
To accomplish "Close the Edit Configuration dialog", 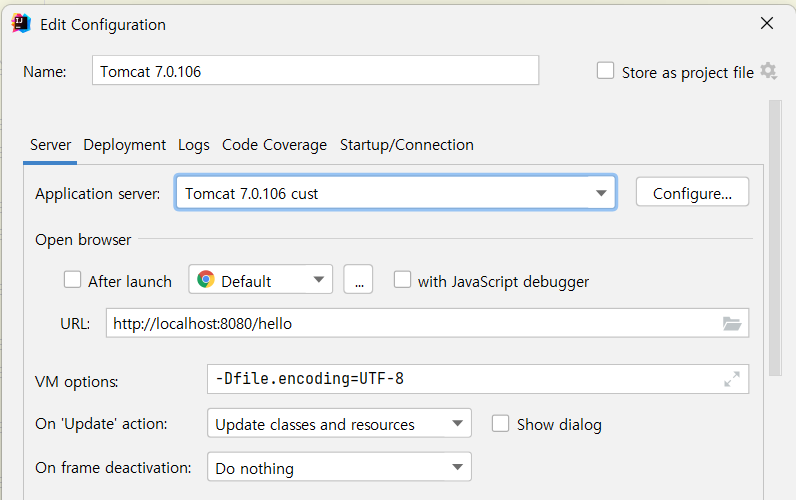I will click(767, 23).
